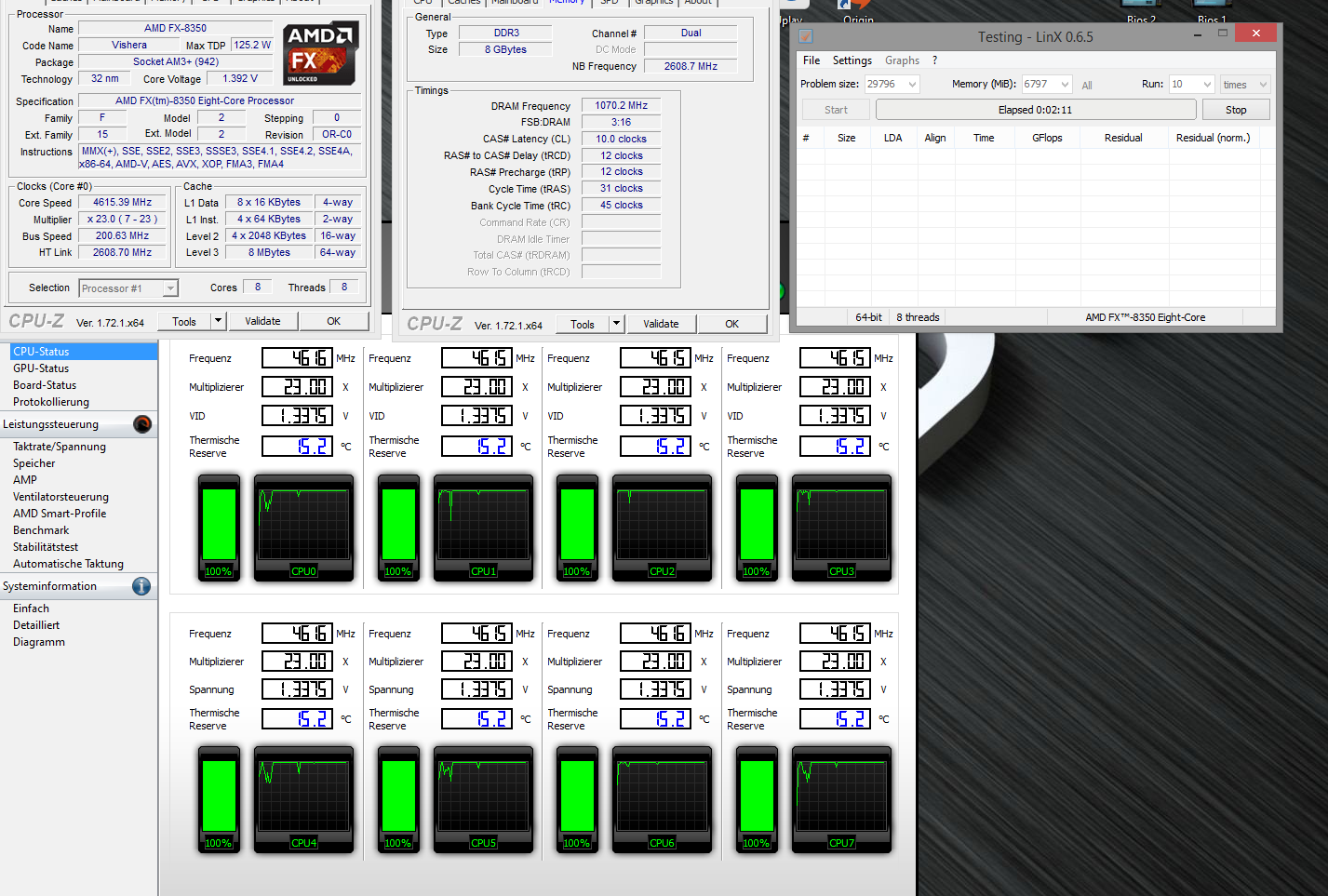The image size is (1328, 896).
Task: Click the CPU0 usage history graph
Action: click(x=303, y=528)
